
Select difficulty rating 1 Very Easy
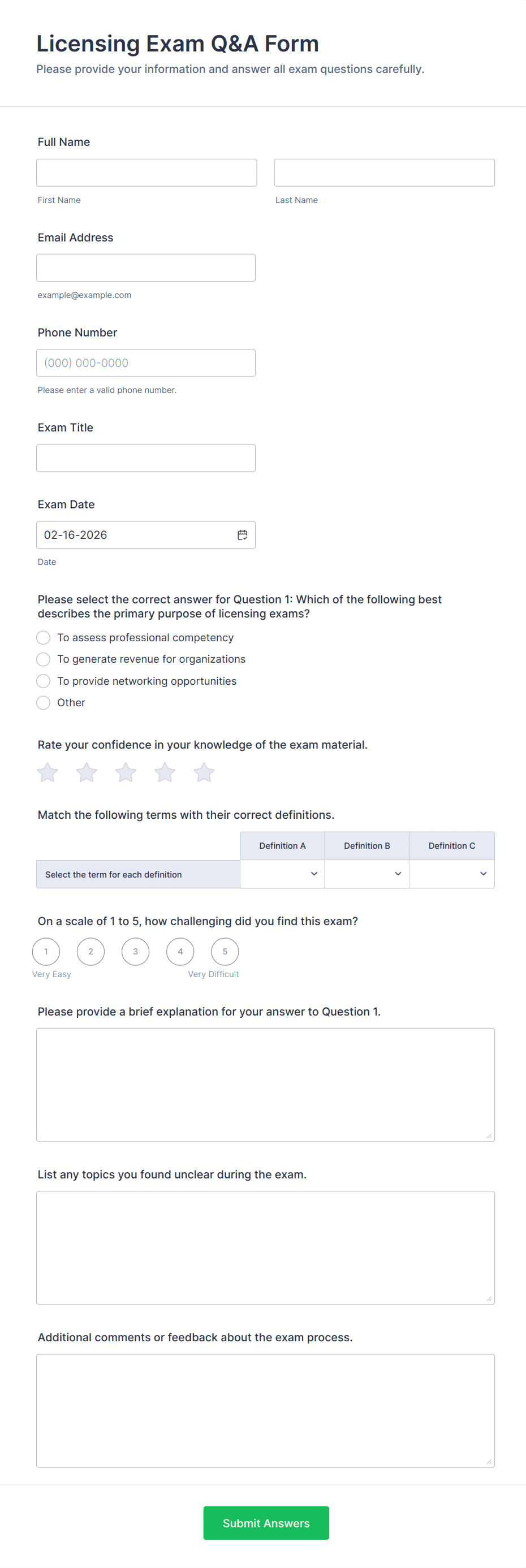[x=46, y=952]
